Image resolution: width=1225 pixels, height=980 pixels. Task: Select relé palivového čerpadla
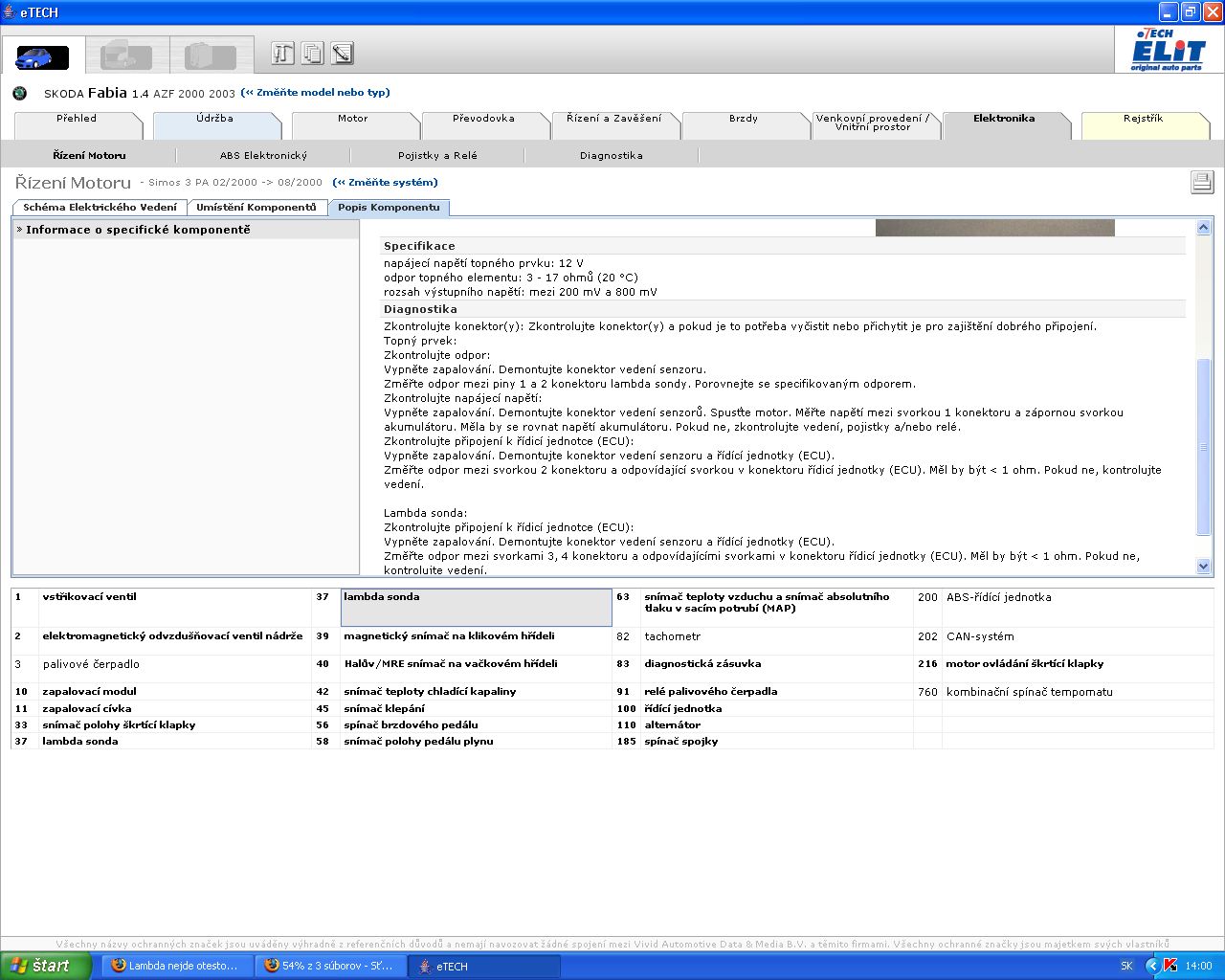(x=710, y=691)
